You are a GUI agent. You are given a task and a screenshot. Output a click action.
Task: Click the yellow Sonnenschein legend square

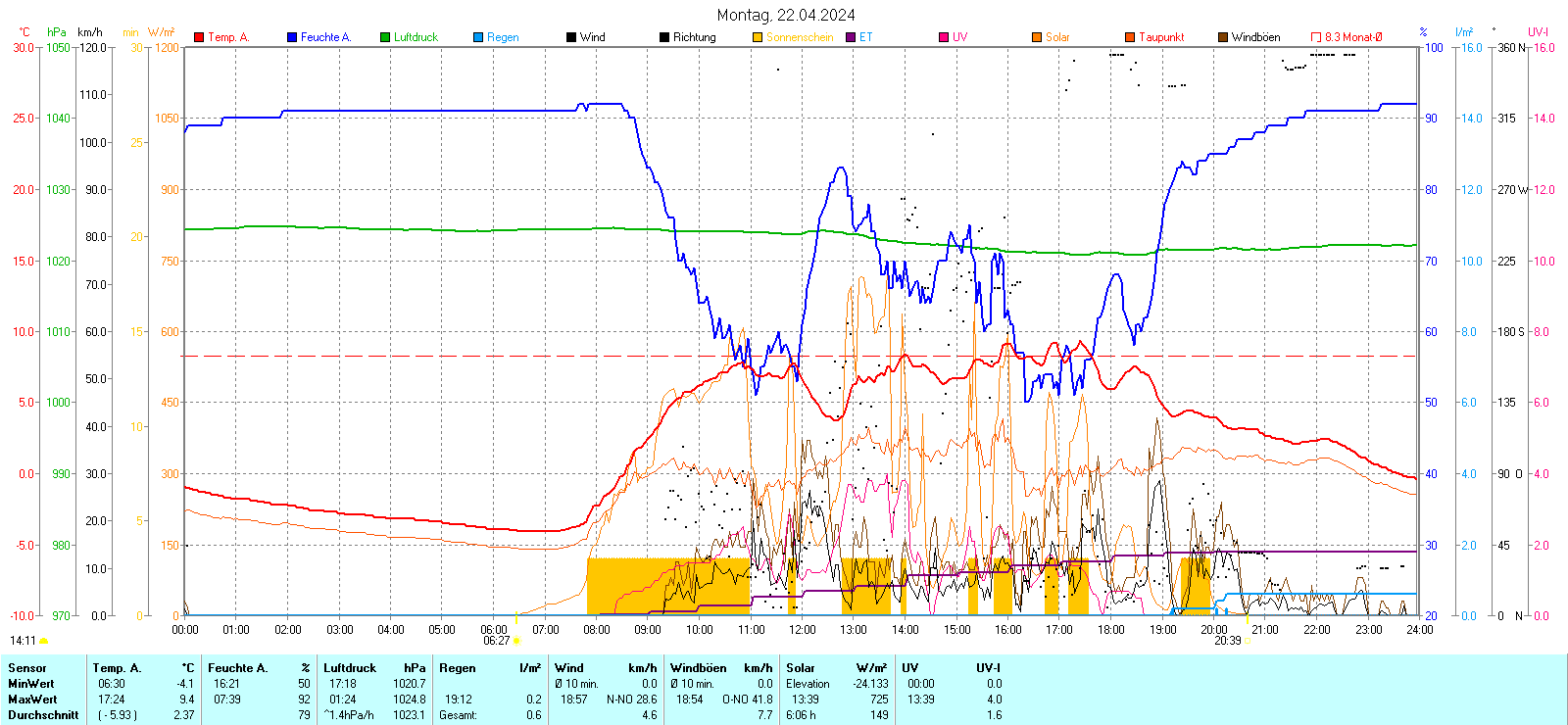(758, 37)
